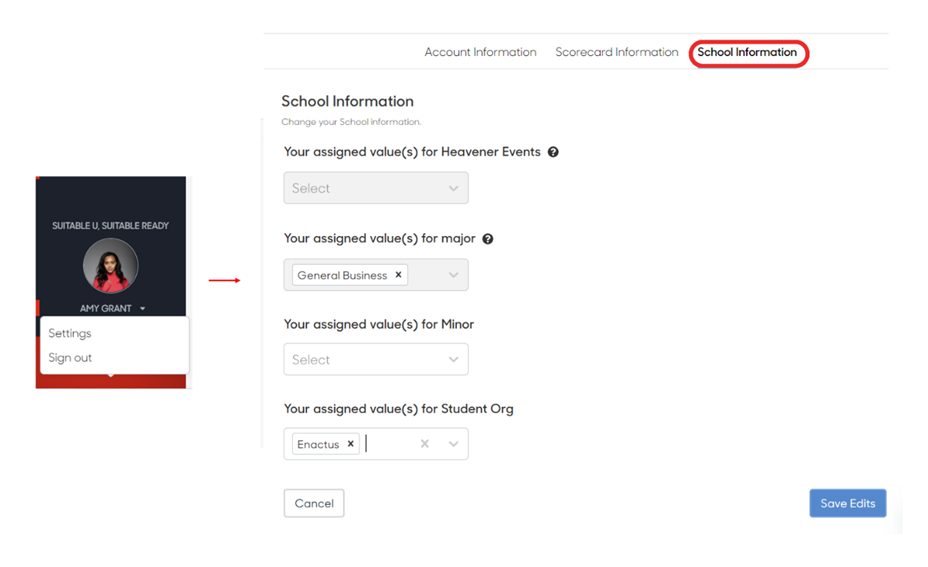Click the Heavener Events help icon

(553, 152)
